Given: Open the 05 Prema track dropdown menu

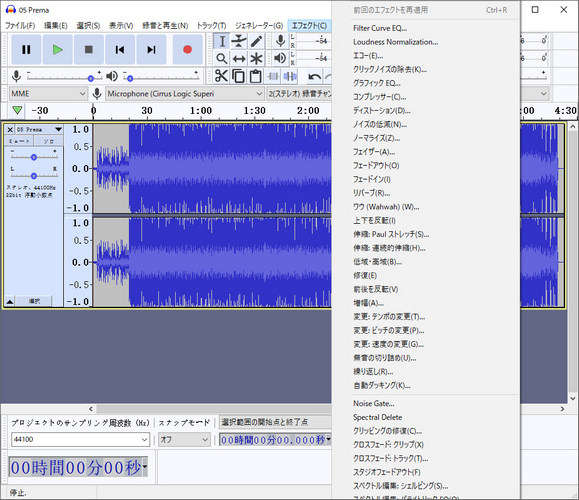Looking at the screenshot, I should (58, 129).
